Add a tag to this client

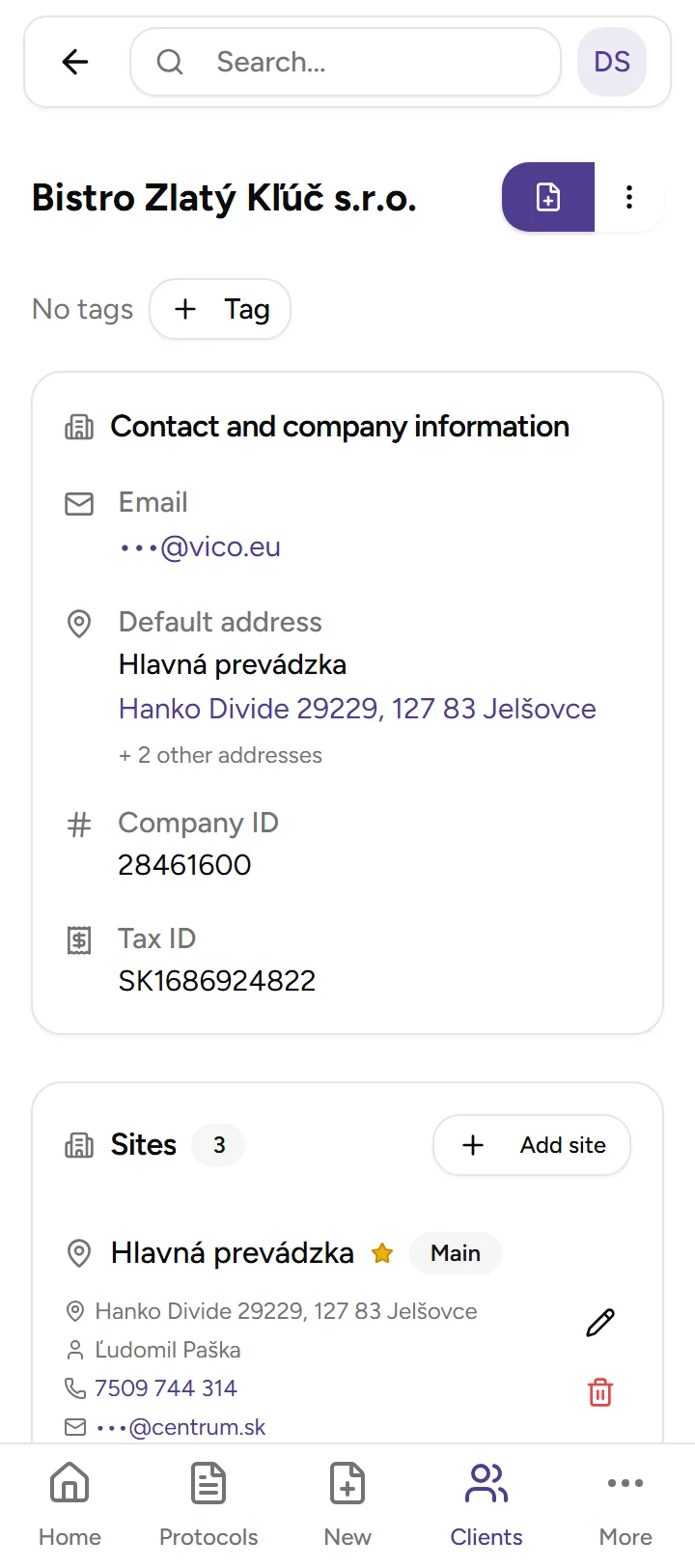click(x=220, y=309)
